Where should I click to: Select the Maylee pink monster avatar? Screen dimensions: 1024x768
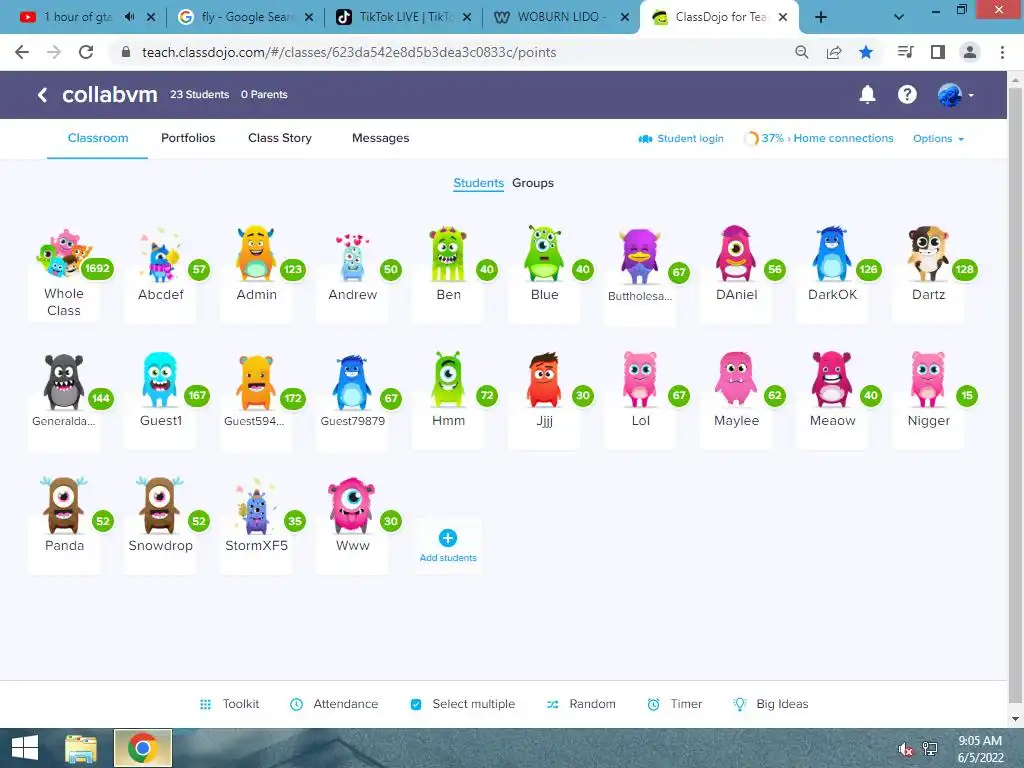[x=735, y=380]
